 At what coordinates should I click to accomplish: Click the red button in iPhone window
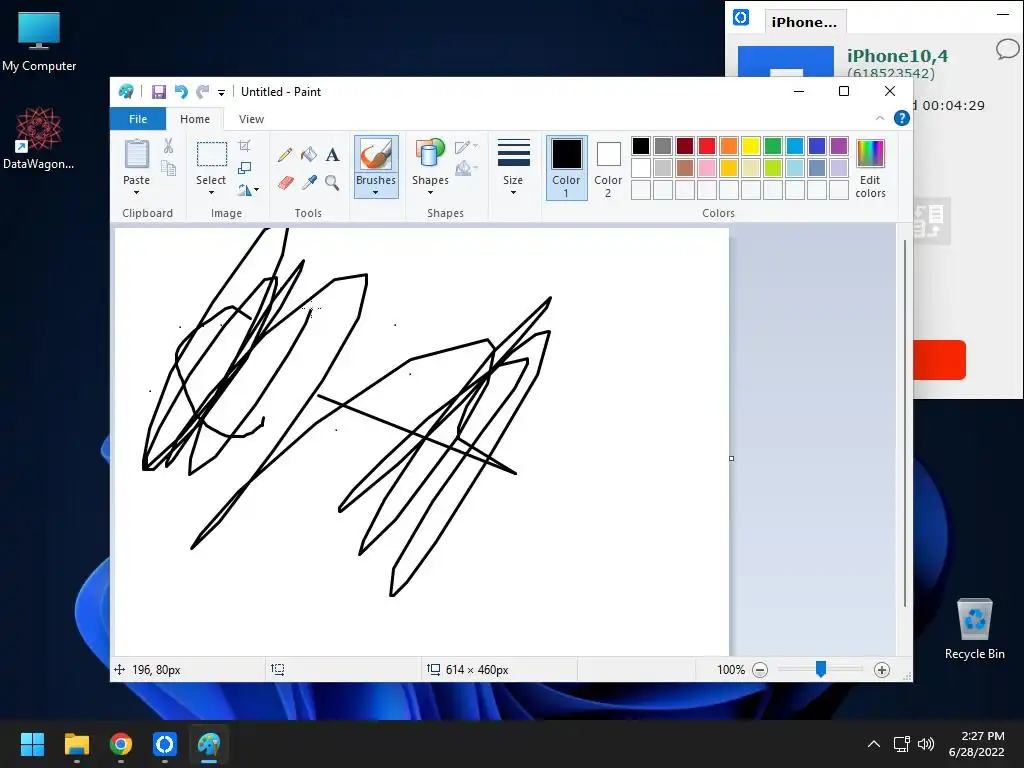[x=939, y=360]
